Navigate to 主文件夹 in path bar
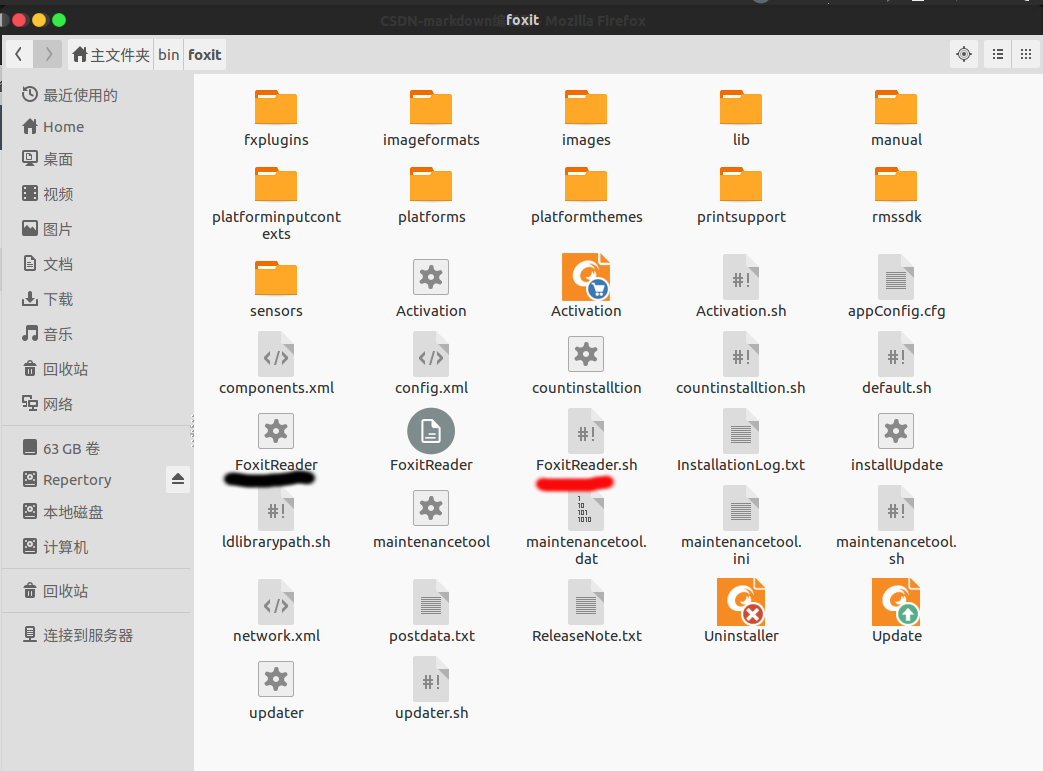The image size is (1043, 771). pyautogui.click(x=111, y=55)
